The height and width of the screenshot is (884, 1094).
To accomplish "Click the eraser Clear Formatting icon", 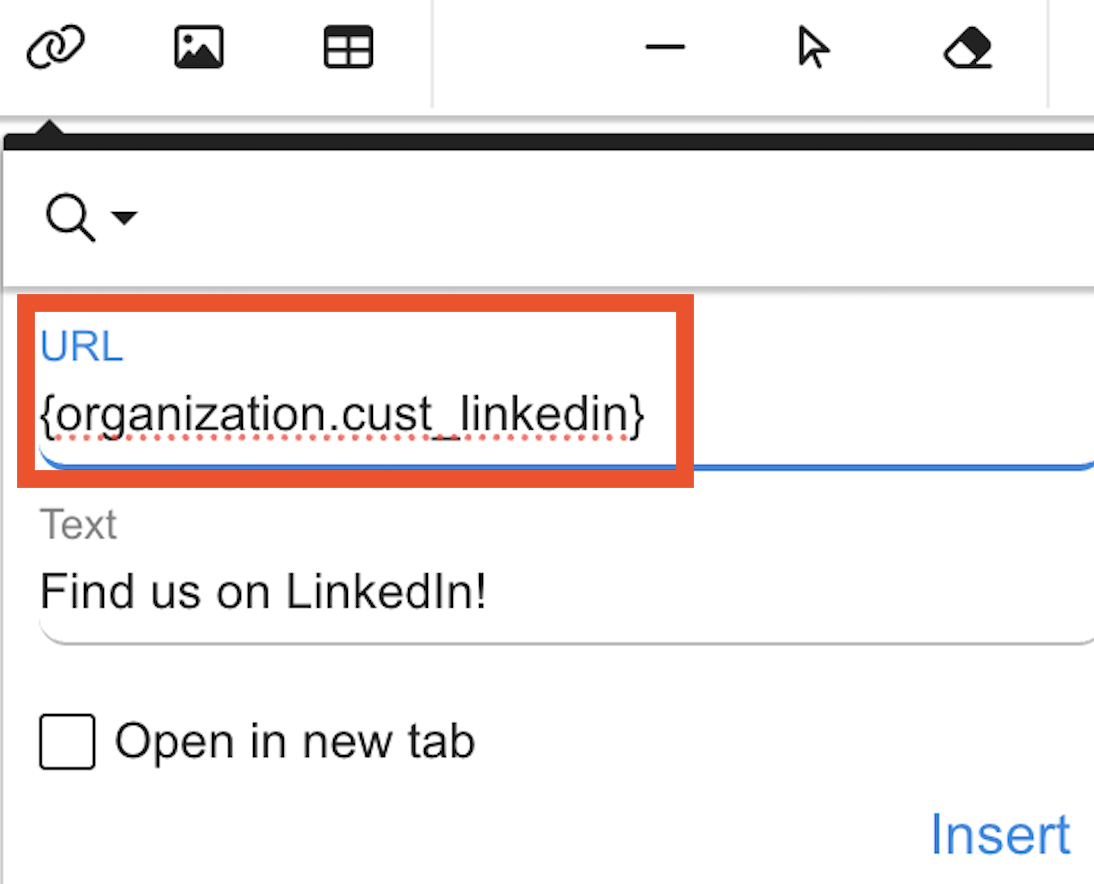I will click(x=967, y=47).
